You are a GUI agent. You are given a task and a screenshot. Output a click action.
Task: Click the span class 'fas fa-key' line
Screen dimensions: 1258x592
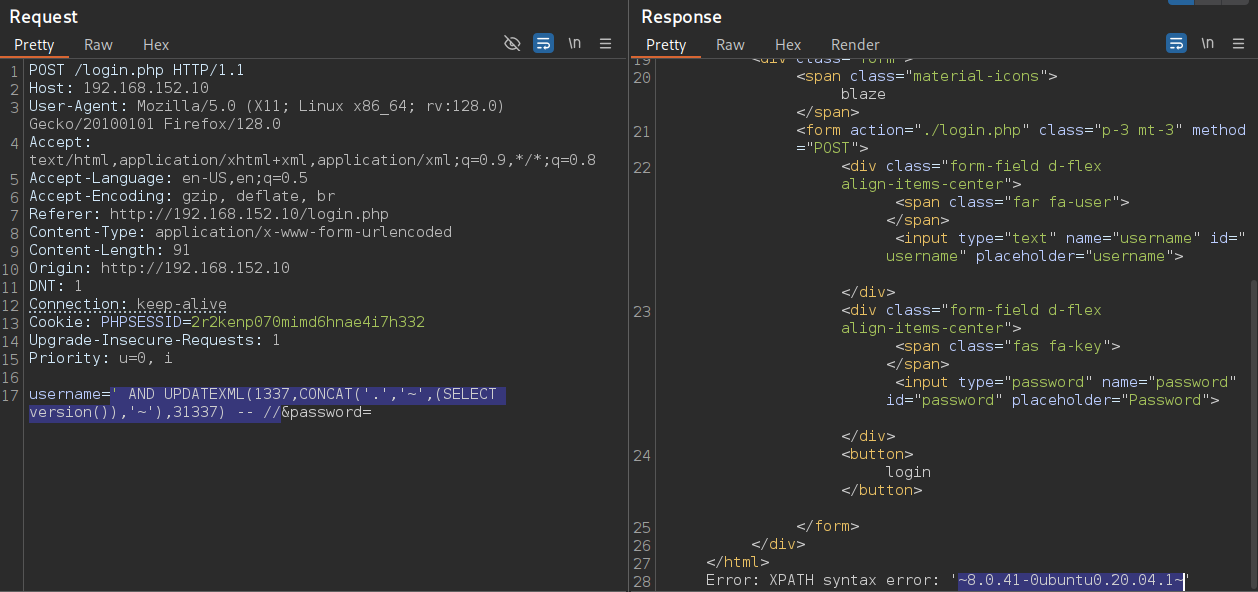coord(1008,346)
